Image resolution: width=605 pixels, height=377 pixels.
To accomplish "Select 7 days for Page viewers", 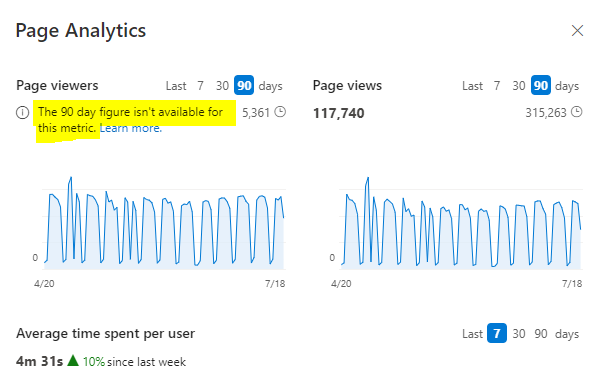I will tap(200, 85).
